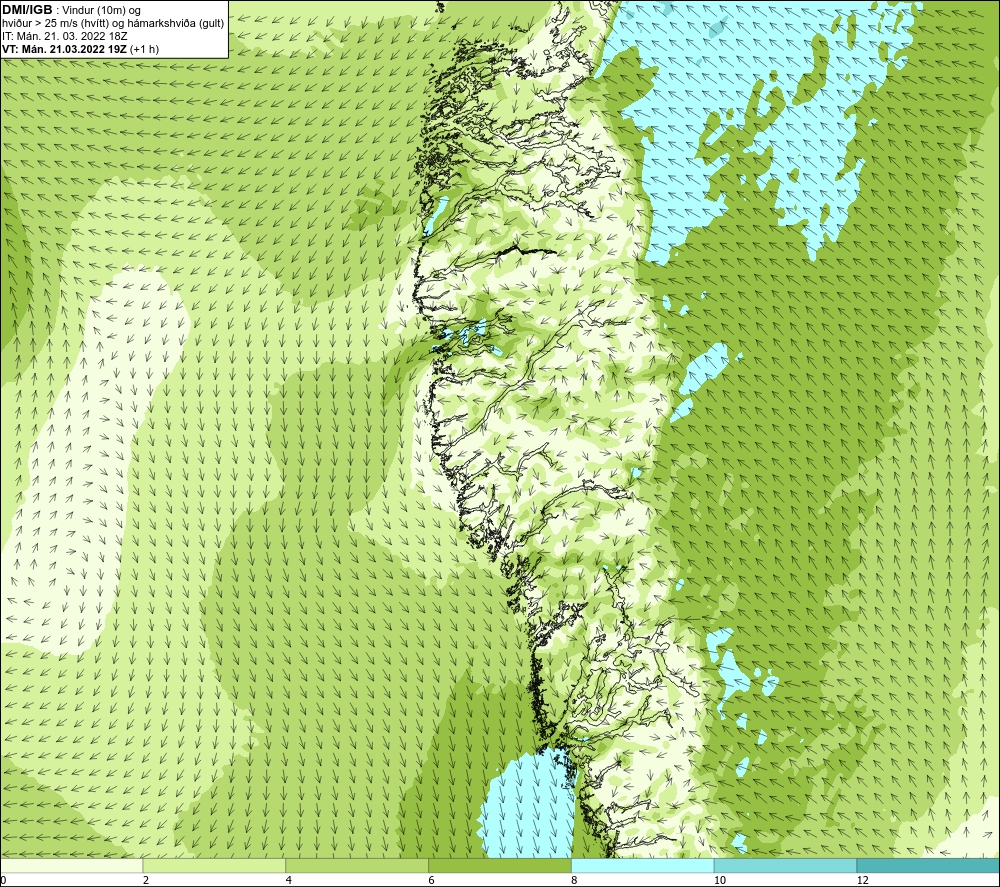Click the scale label '10'

[720, 881]
